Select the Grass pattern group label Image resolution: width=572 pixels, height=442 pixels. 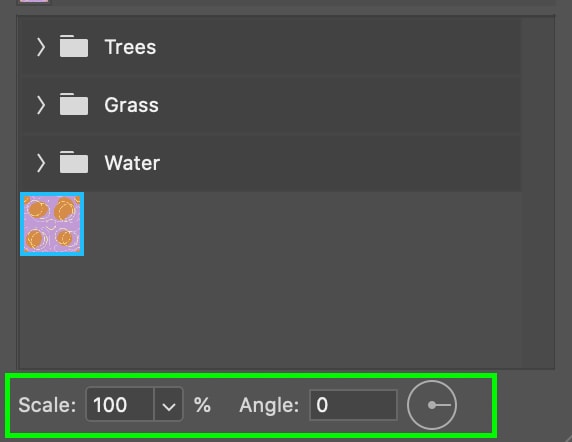coord(131,105)
